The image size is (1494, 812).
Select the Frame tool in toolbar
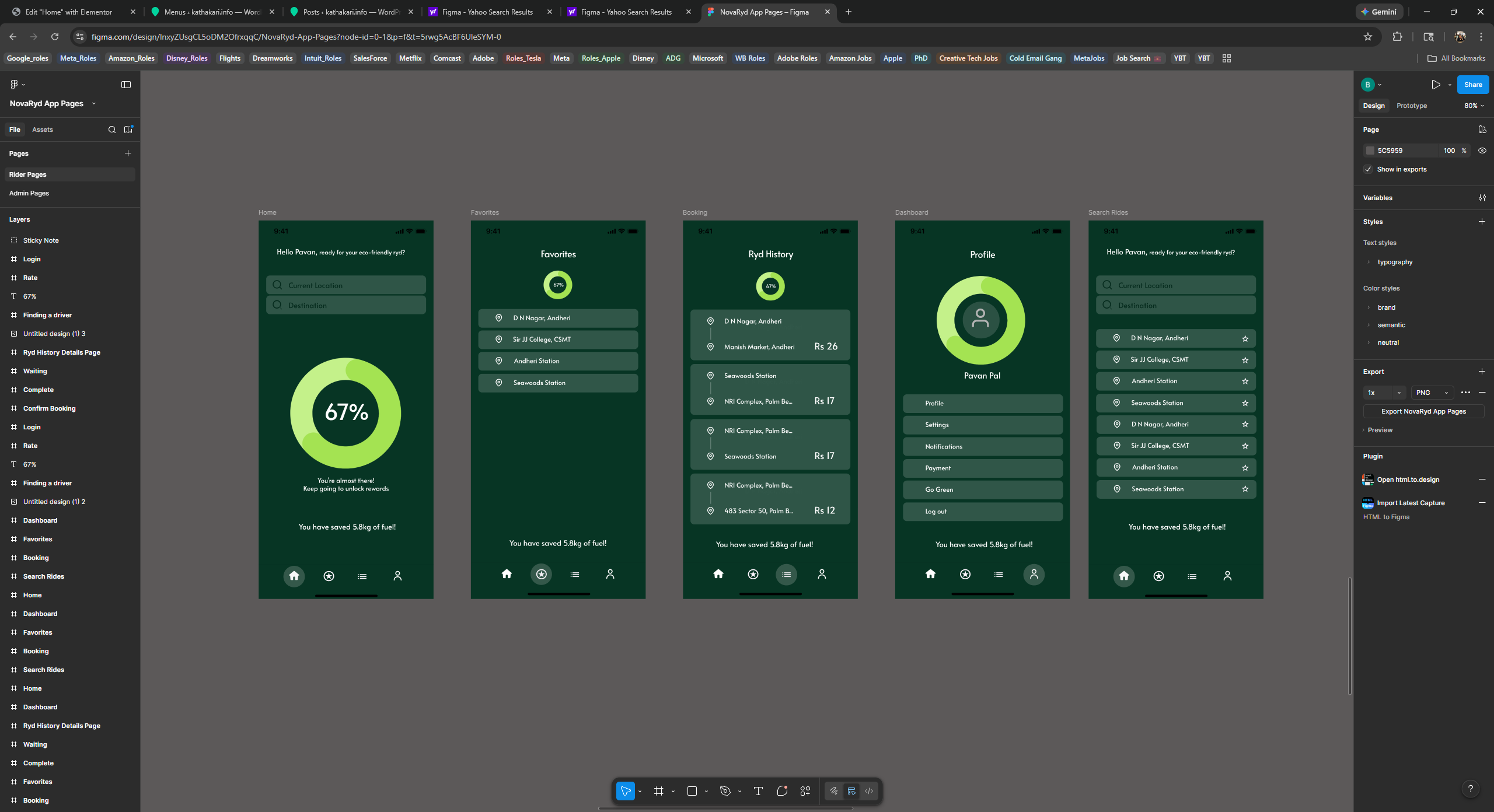[x=658, y=791]
